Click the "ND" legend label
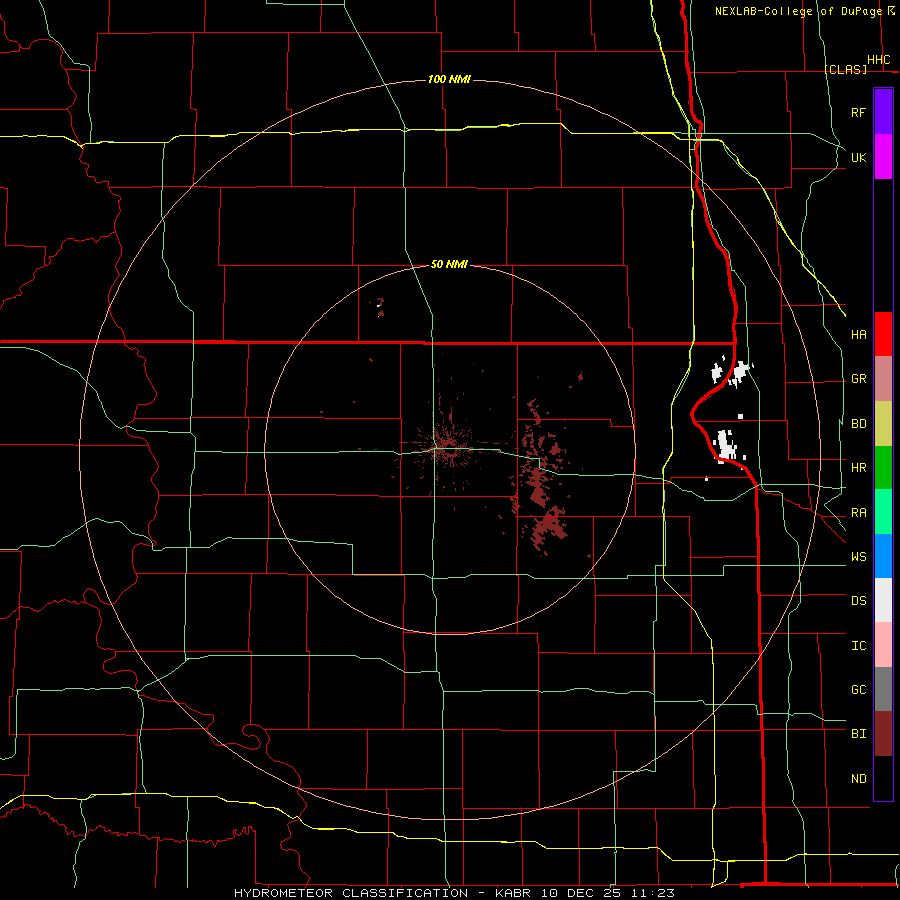The image size is (900, 900). coord(858,779)
